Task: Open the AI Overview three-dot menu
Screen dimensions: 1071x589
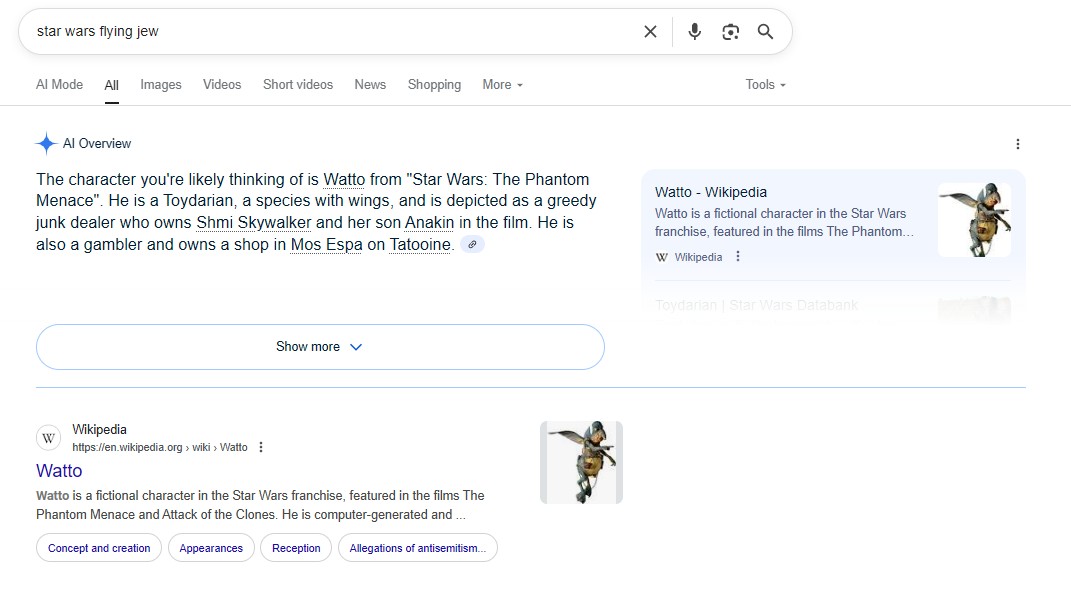Action: tap(1018, 144)
